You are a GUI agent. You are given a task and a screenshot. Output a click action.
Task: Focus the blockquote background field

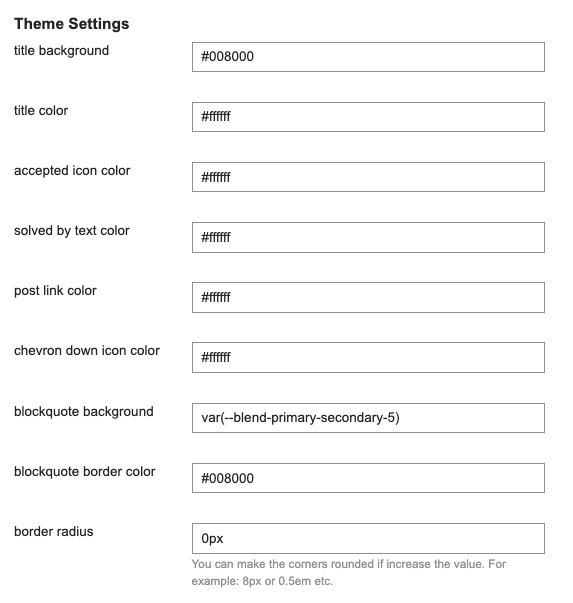pyautogui.click(x=368, y=418)
